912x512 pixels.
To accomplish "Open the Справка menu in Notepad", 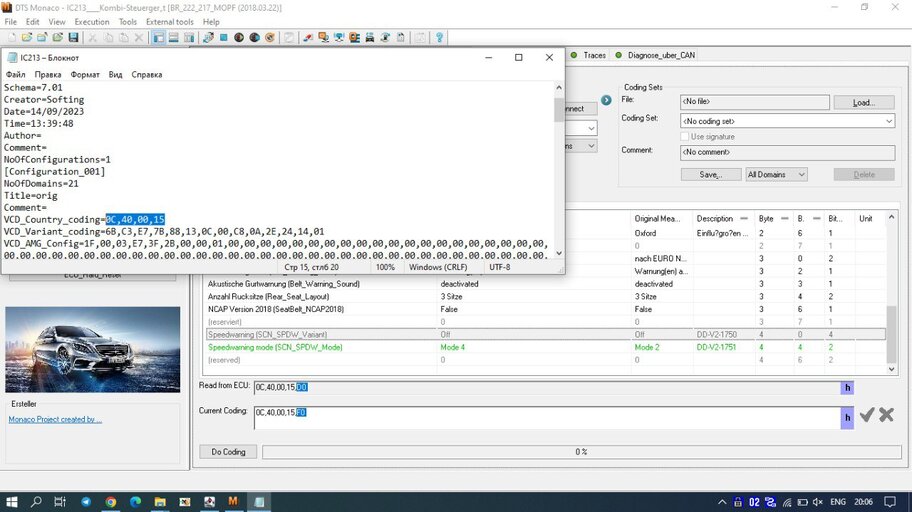I will (x=147, y=74).
